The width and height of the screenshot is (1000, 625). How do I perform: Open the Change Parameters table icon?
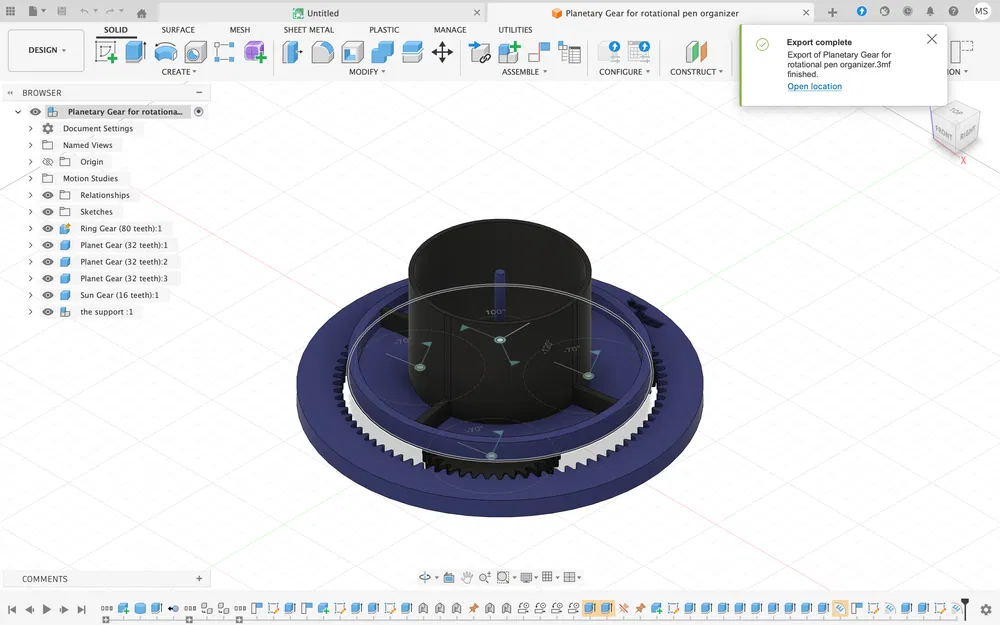pyautogui.click(x=569, y=52)
